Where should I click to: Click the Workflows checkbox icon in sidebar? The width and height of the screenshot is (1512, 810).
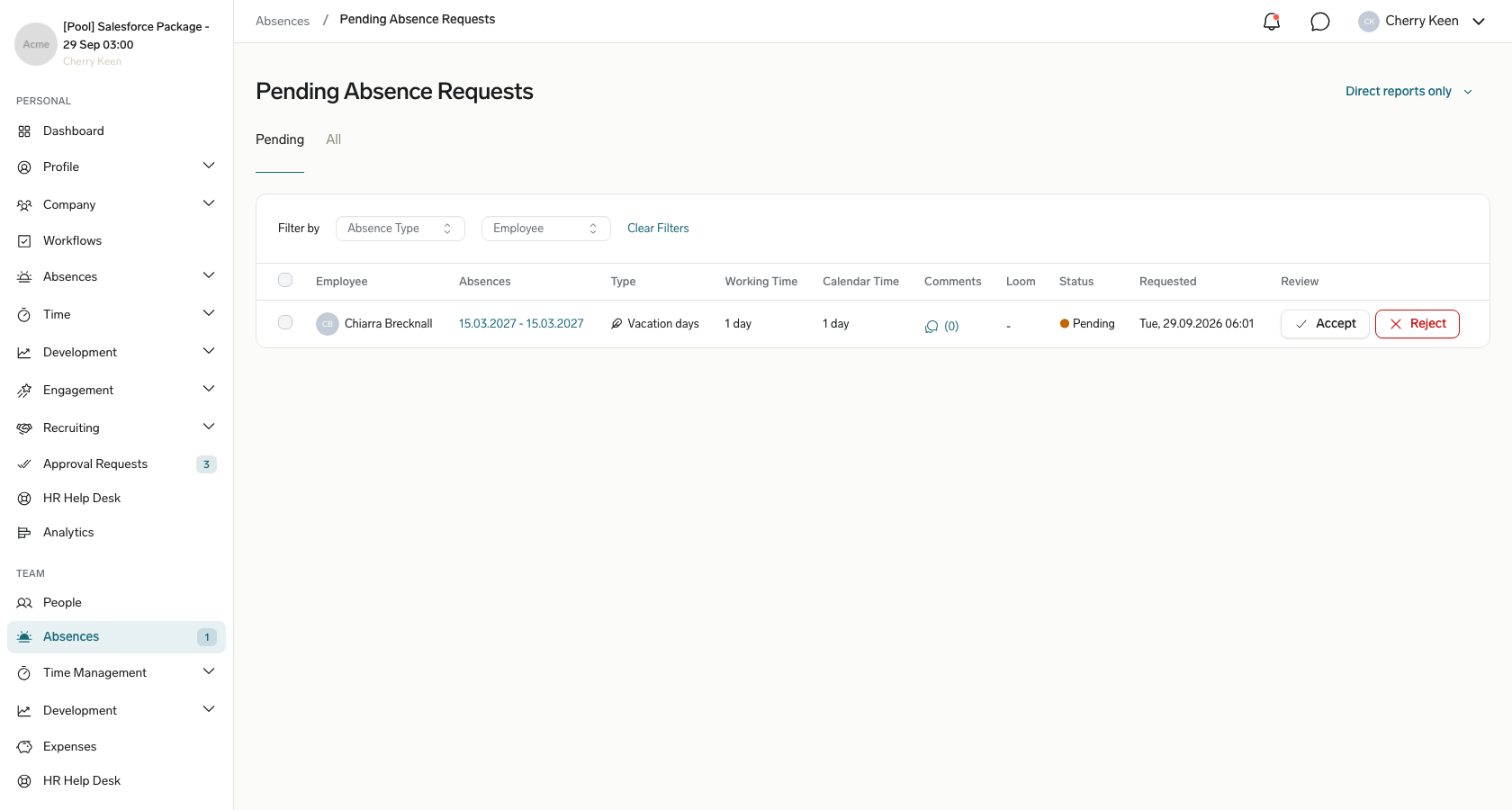click(x=24, y=241)
